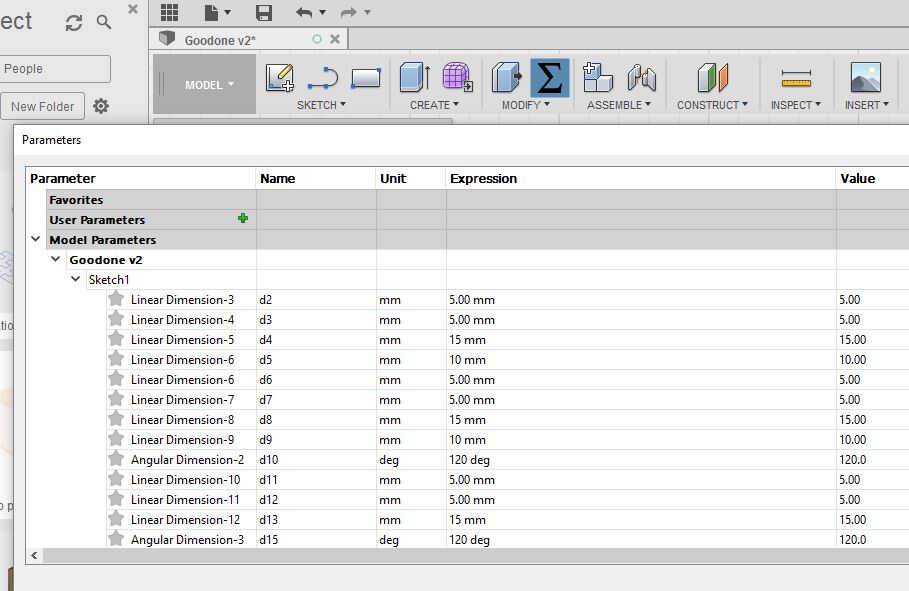Open data panel settings gear
This screenshot has width=909, height=591.
(x=101, y=106)
